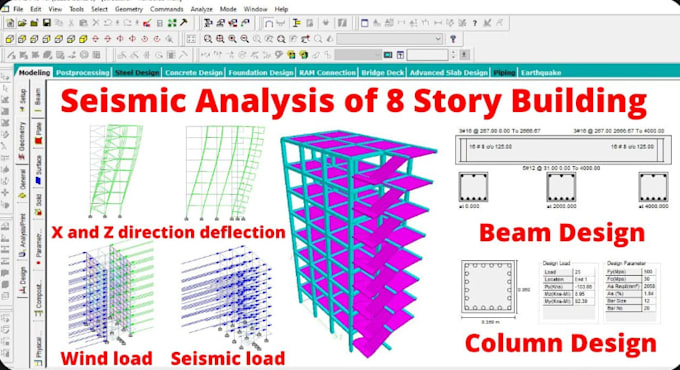This screenshot has width=680, height=370.
Task: Select the front view yellow cube icon
Action: [x=10, y=39]
